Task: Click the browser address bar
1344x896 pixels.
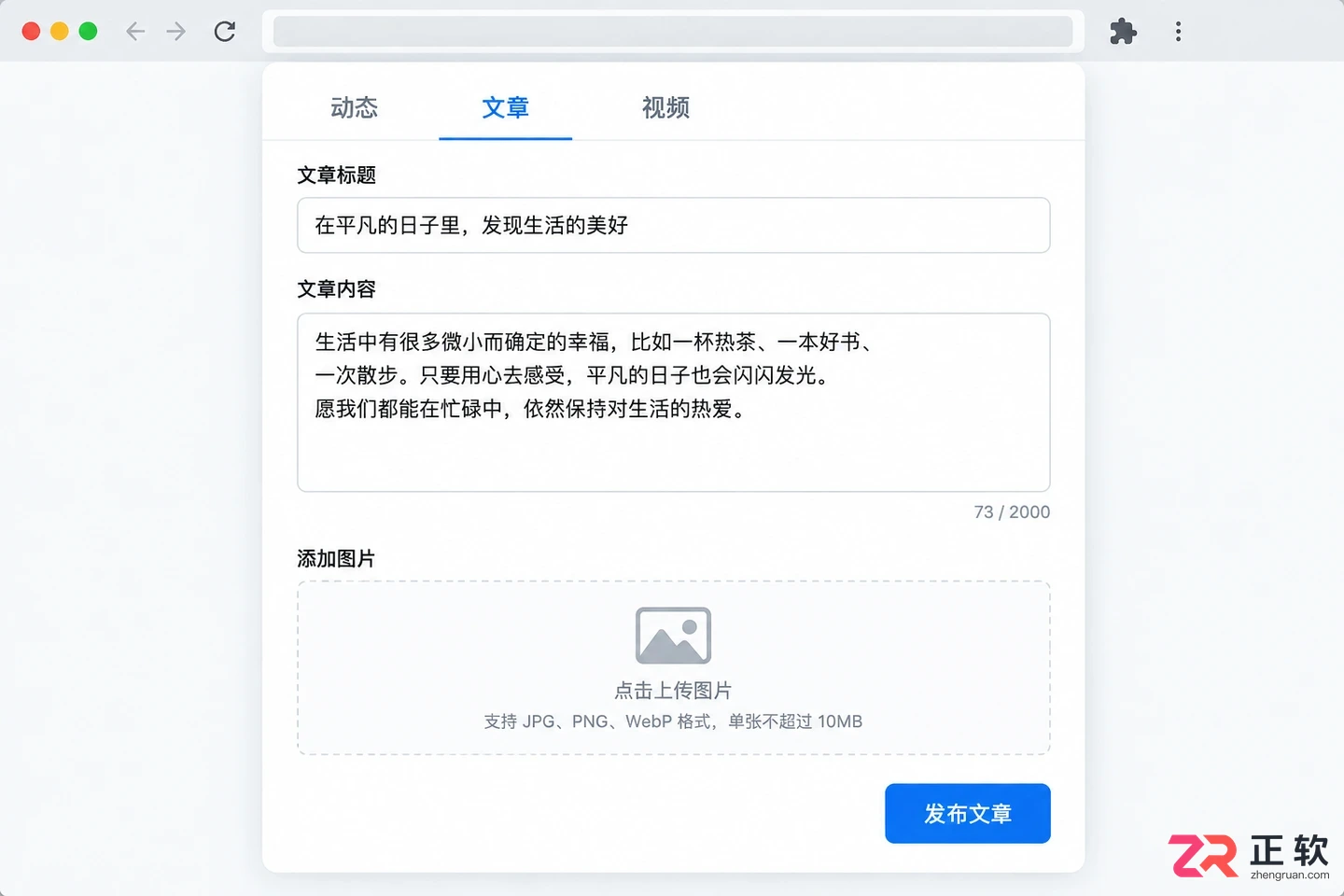Action: [x=673, y=31]
